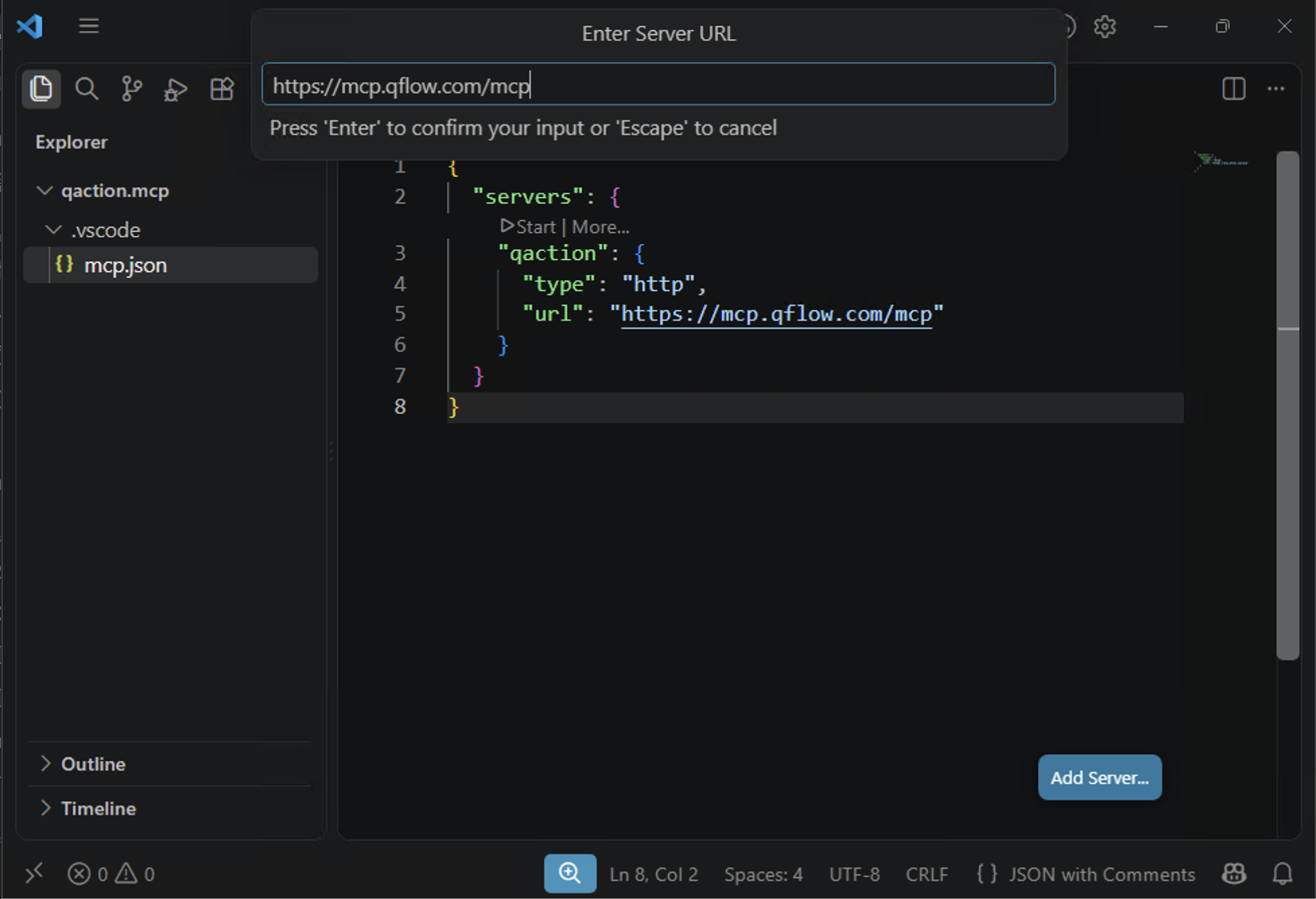Screen dimensions: 1316x899
Task: Click the "qaction" key on line 3
Action: [553, 253]
